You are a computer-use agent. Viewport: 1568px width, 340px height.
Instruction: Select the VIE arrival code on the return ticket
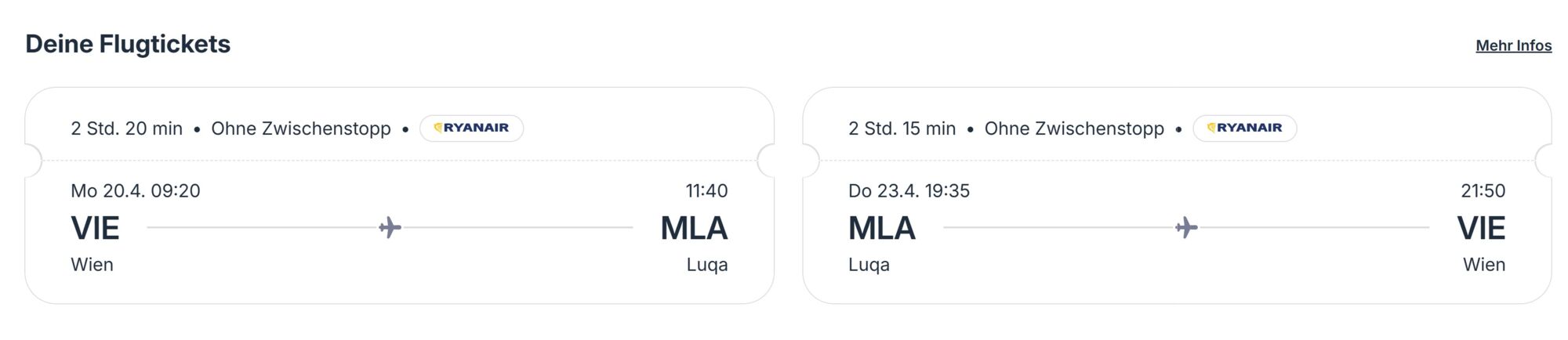point(1481,228)
